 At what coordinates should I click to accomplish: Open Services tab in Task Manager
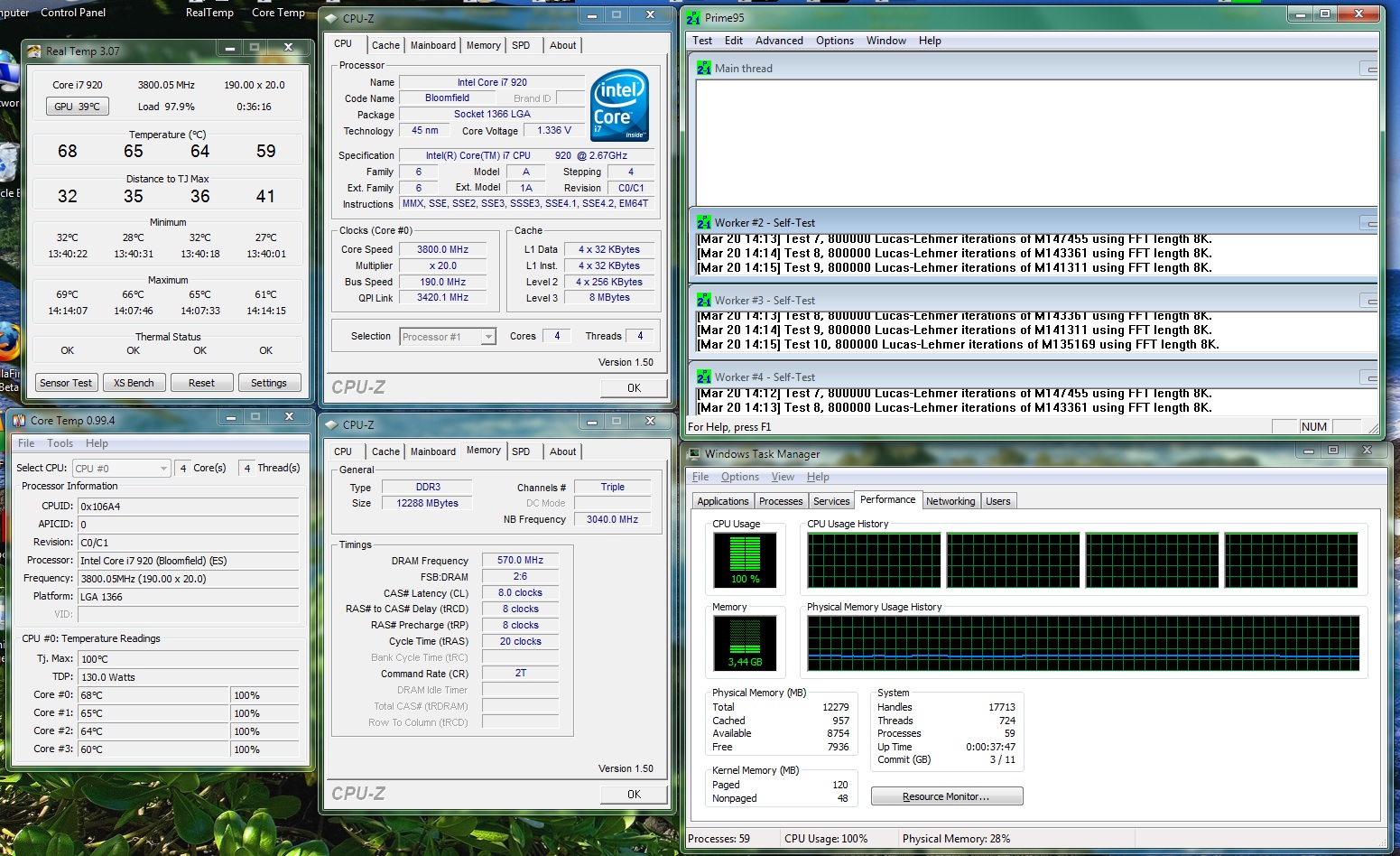[x=831, y=501]
